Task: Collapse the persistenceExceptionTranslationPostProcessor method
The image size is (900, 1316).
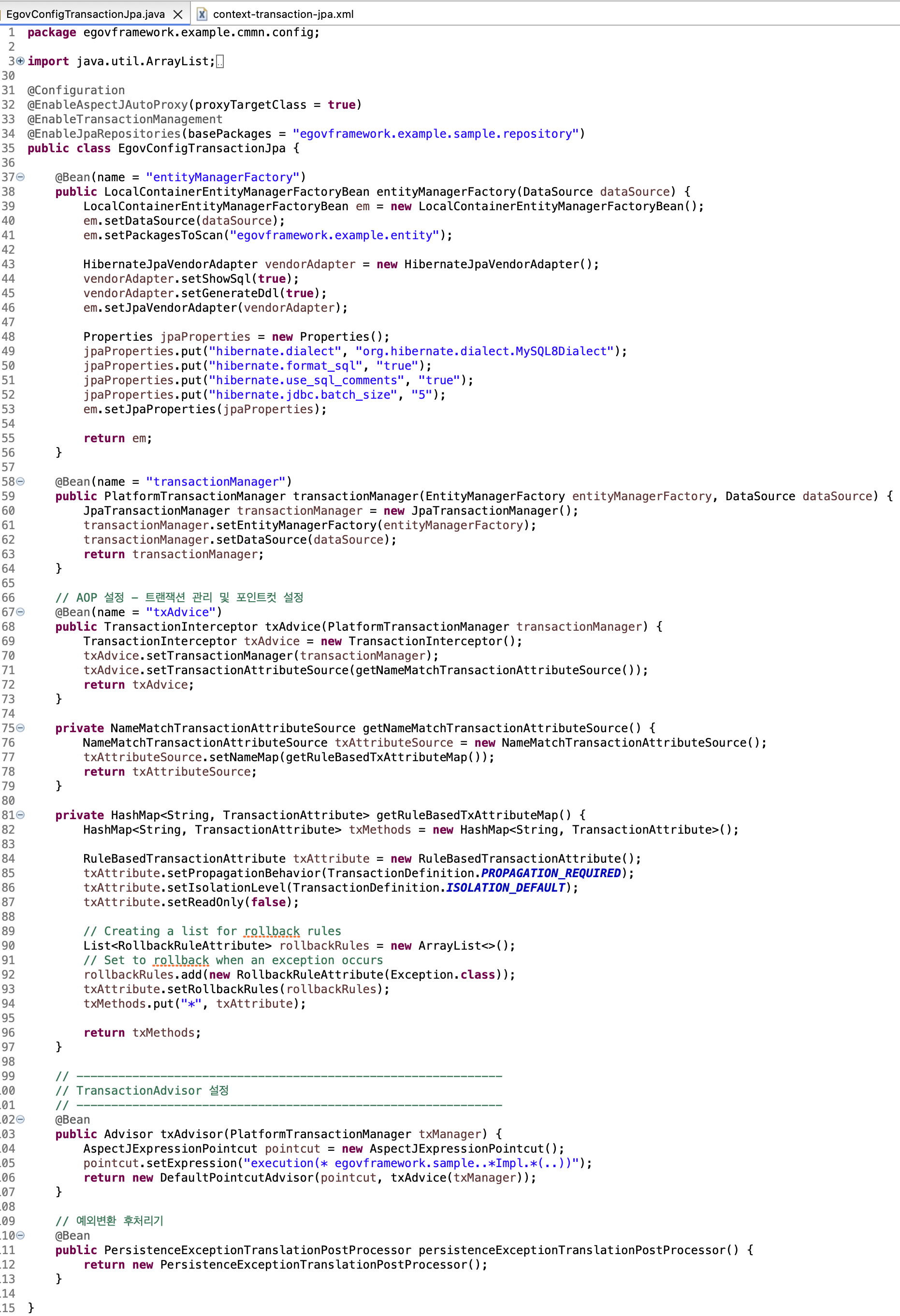Action: 19,1235
